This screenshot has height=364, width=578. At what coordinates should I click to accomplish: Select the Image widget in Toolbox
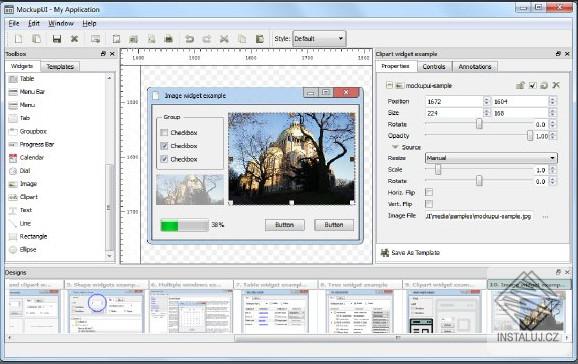(x=22, y=184)
